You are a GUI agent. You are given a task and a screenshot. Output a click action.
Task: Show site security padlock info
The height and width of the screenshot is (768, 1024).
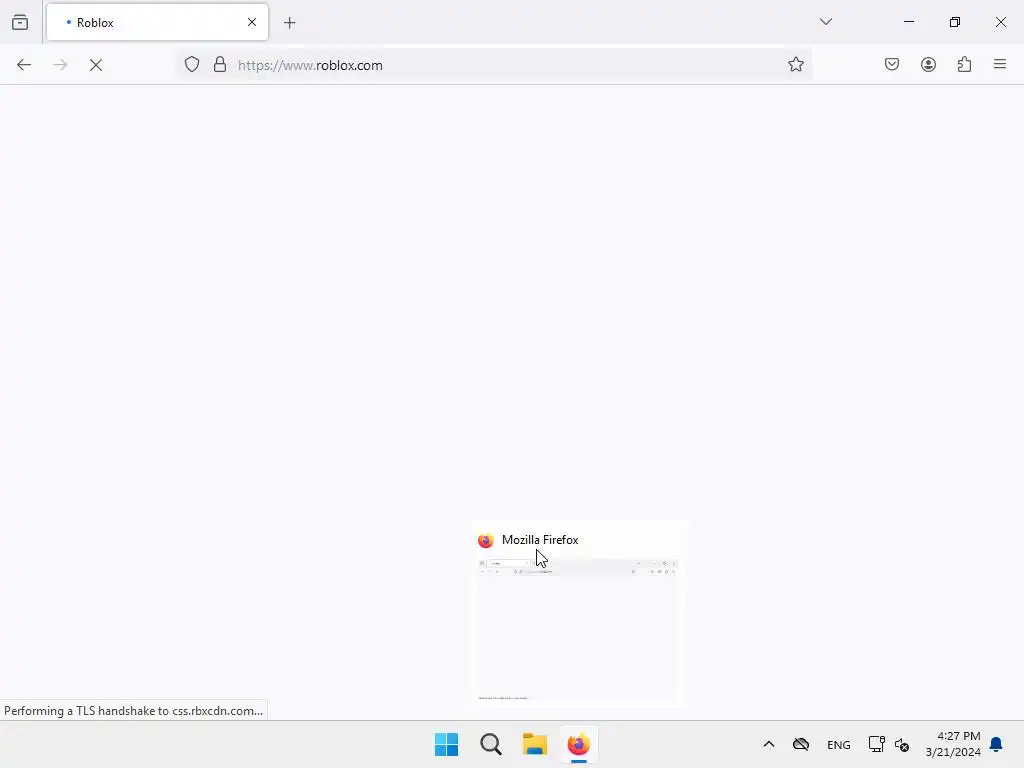point(220,65)
